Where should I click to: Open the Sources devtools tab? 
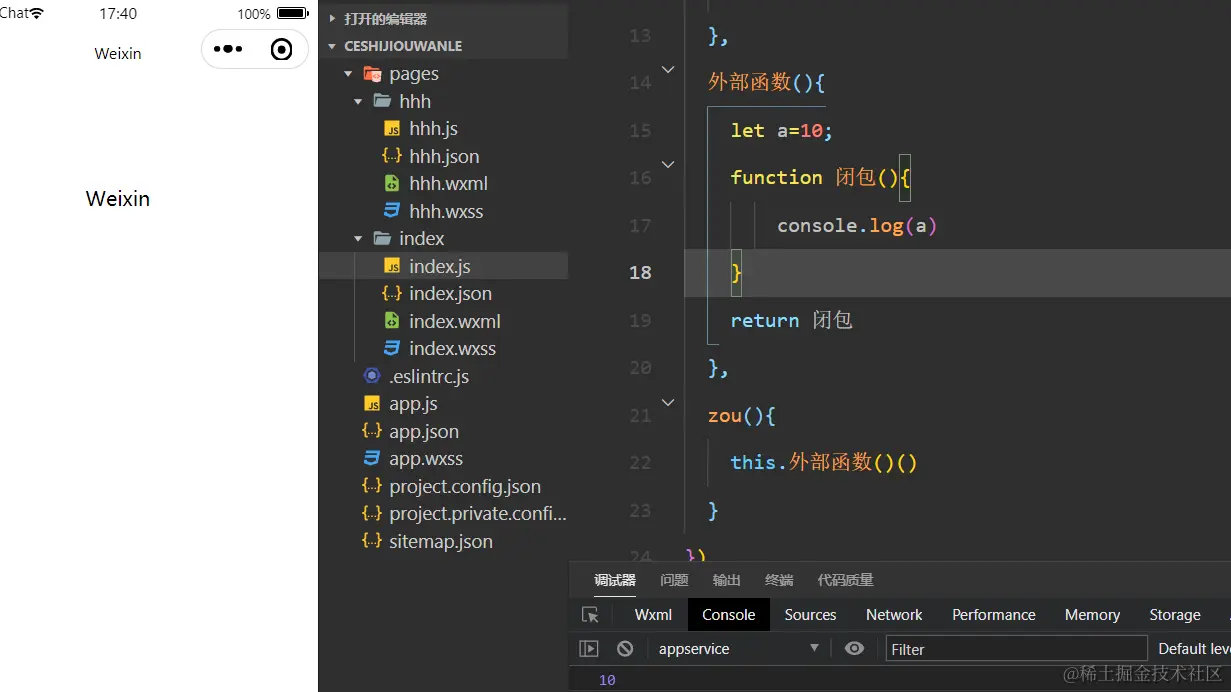tap(810, 615)
